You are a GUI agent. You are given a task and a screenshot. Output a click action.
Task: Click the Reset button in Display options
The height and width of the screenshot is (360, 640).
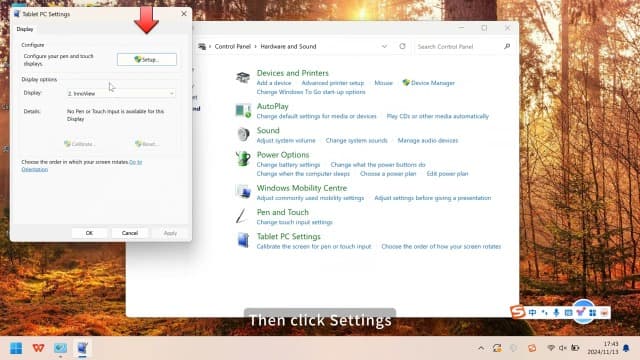coord(147,144)
